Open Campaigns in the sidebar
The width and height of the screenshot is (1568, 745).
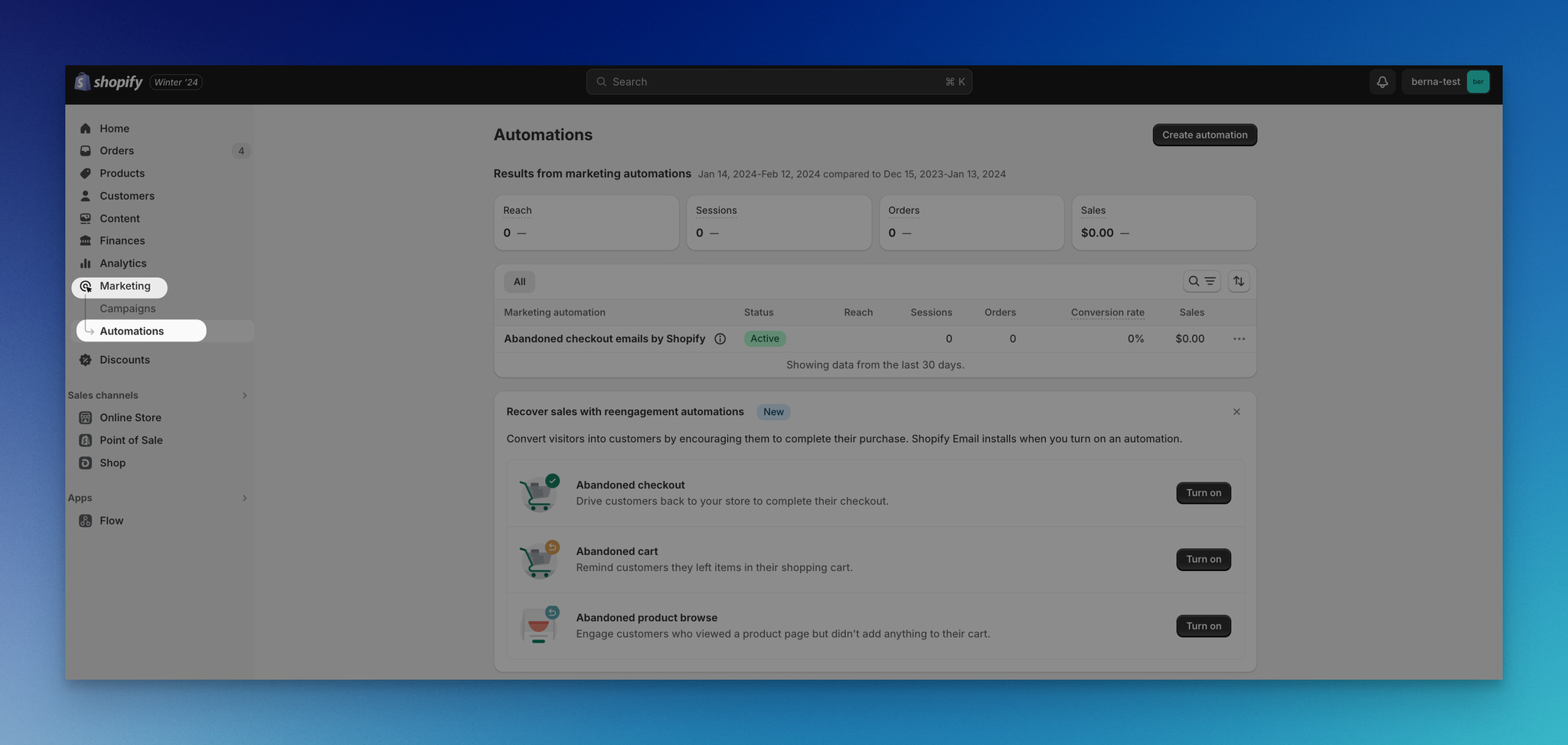[x=127, y=309]
